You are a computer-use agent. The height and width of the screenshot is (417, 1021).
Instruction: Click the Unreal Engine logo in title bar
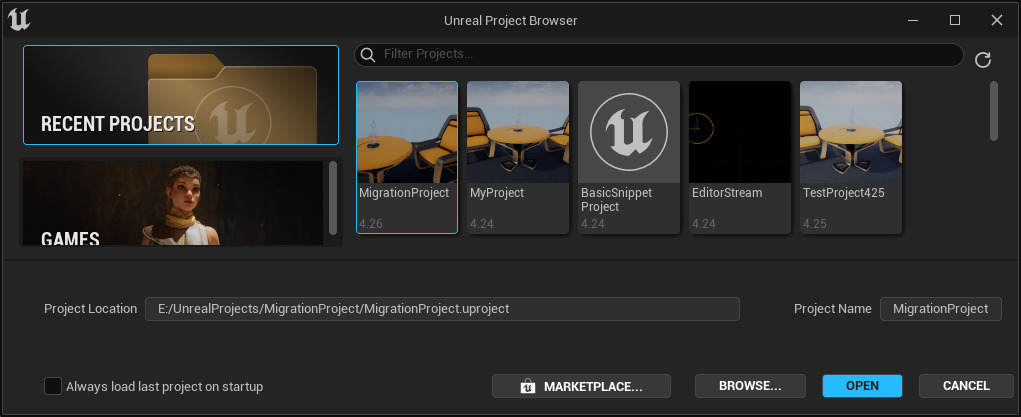(19, 19)
